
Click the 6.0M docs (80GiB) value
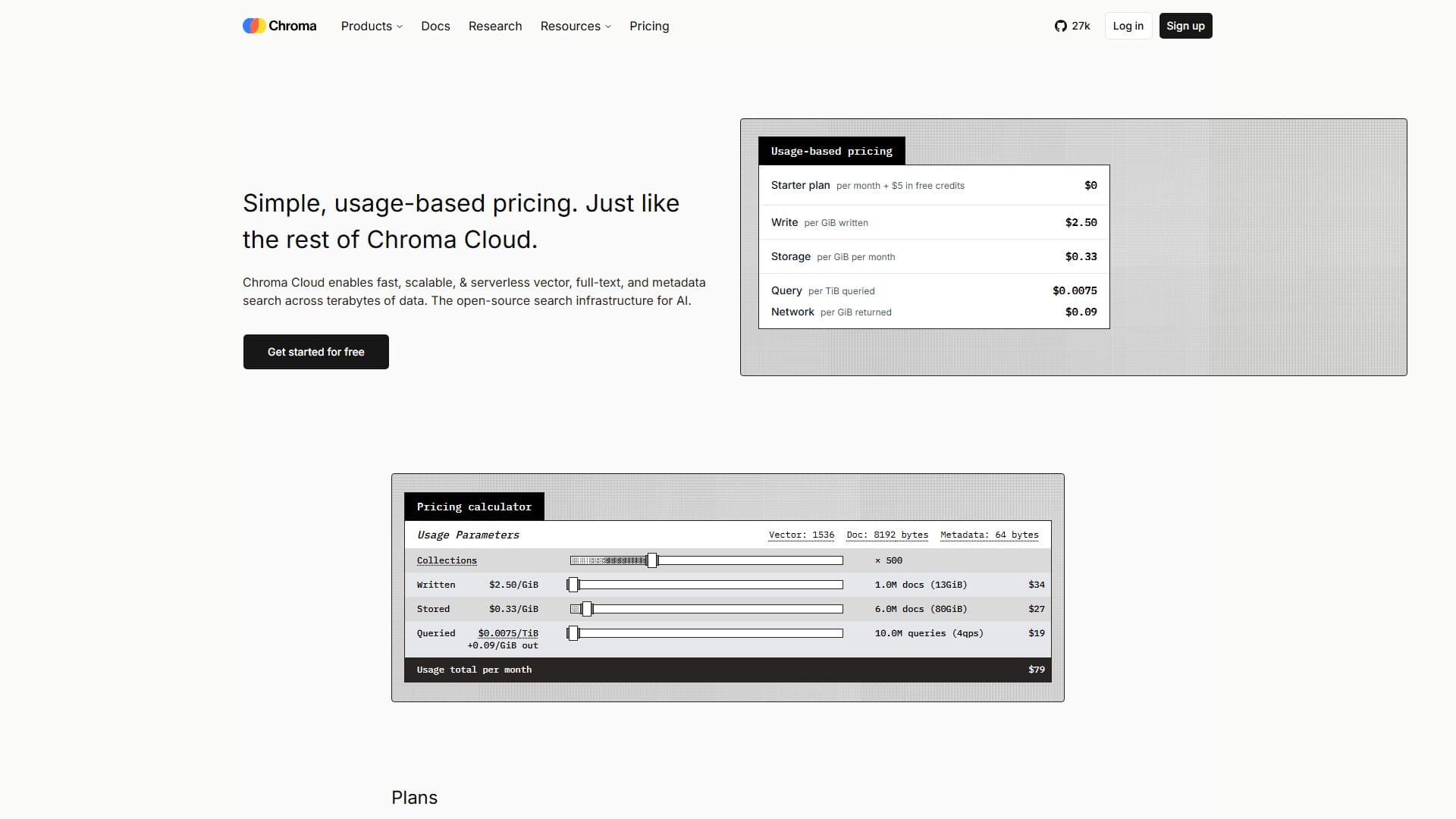pyautogui.click(x=921, y=609)
